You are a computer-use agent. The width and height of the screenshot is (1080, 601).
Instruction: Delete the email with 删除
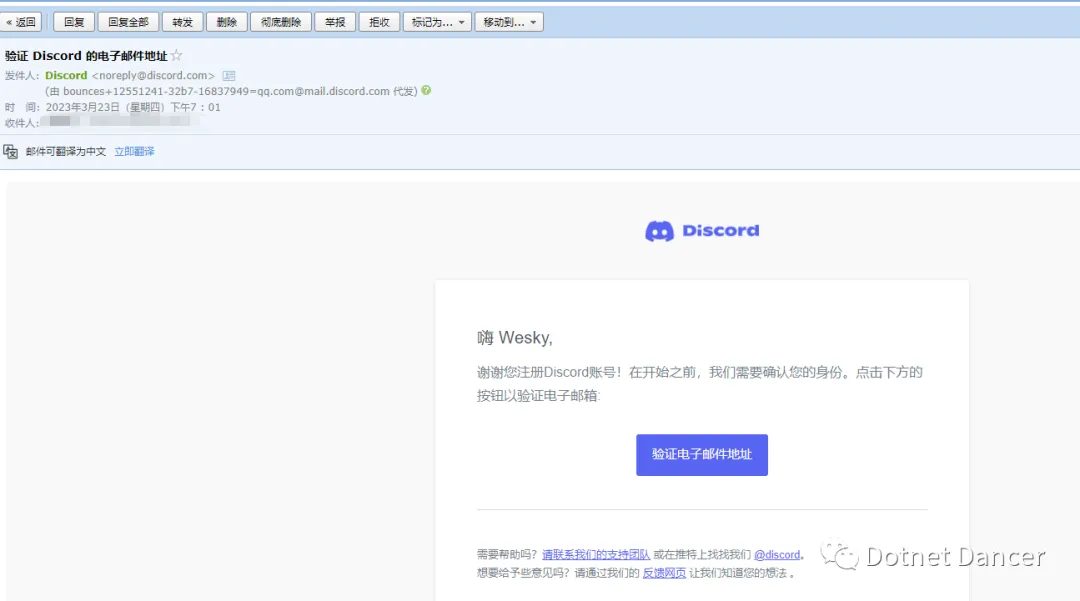click(x=227, y=22)
